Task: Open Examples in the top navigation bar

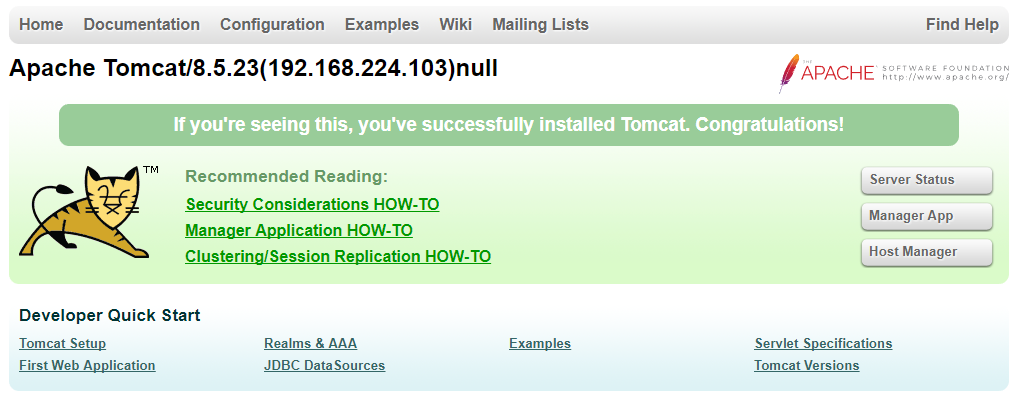Action: click(382, 25)
